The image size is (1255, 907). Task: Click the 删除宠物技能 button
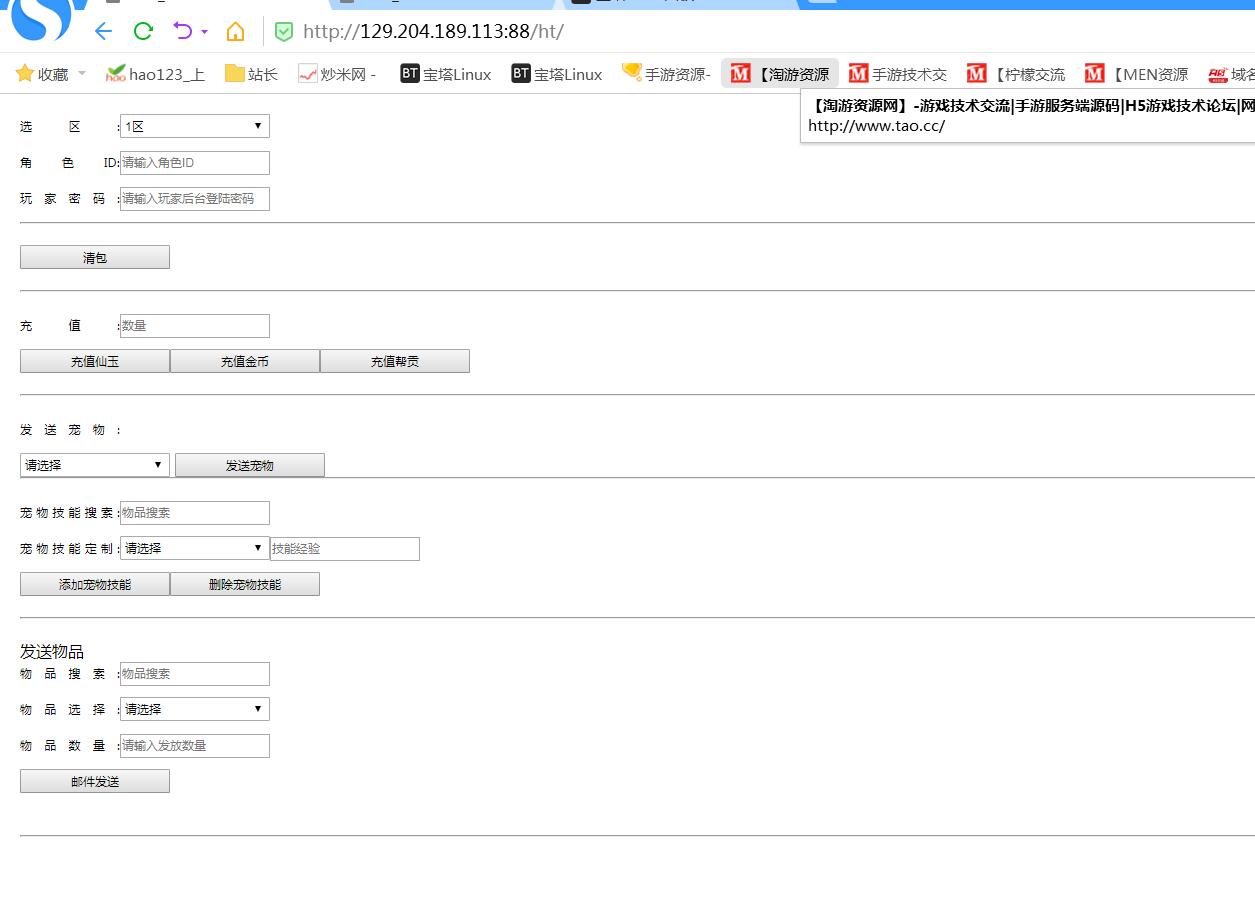click(245, 584)
